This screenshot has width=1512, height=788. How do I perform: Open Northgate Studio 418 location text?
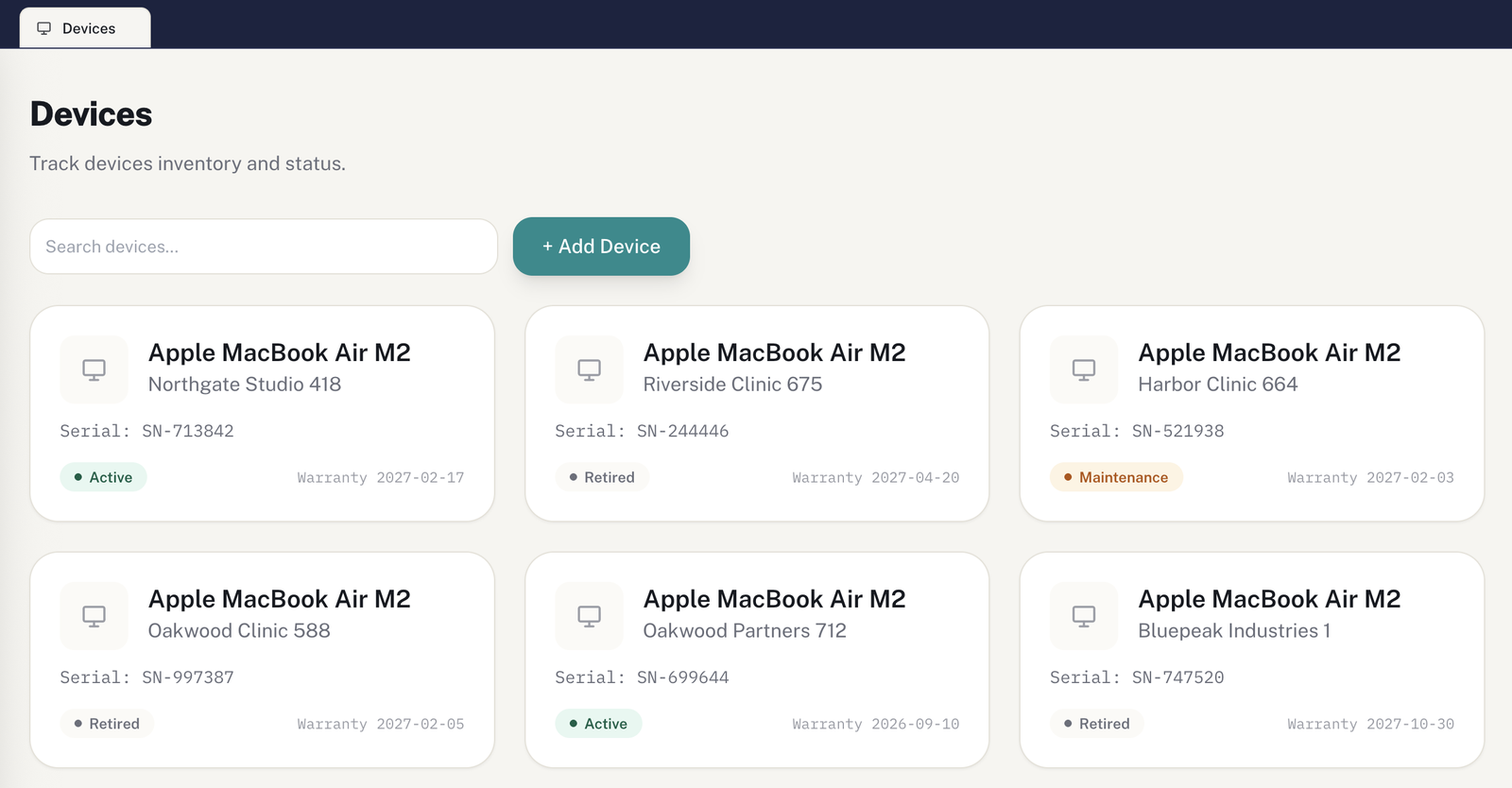(245, 385)
